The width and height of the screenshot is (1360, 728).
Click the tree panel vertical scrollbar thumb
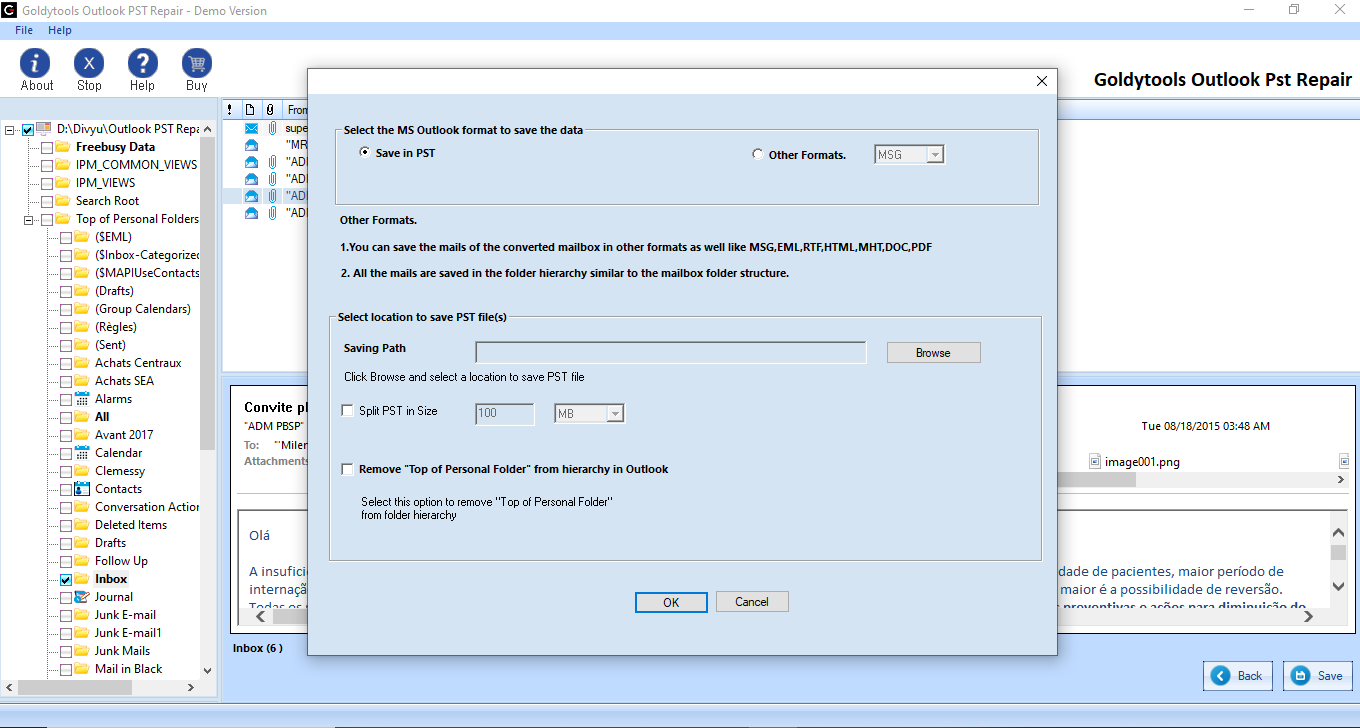[x=207, y=295]
